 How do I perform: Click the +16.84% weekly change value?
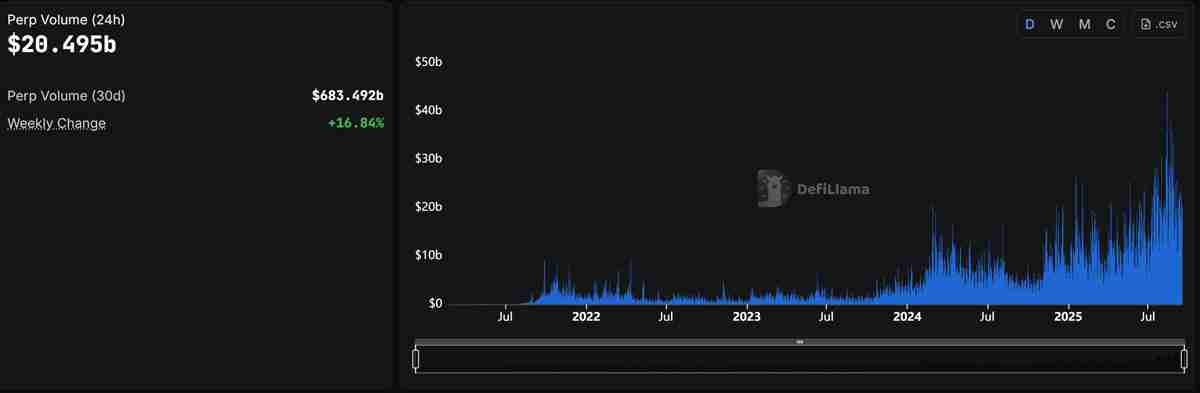point(356,123)
